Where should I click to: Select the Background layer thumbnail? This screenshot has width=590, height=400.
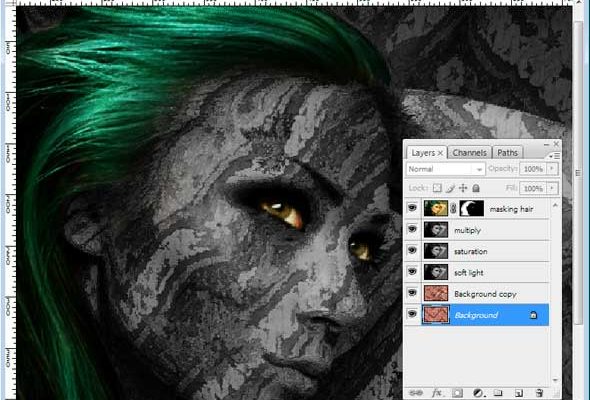436,315
